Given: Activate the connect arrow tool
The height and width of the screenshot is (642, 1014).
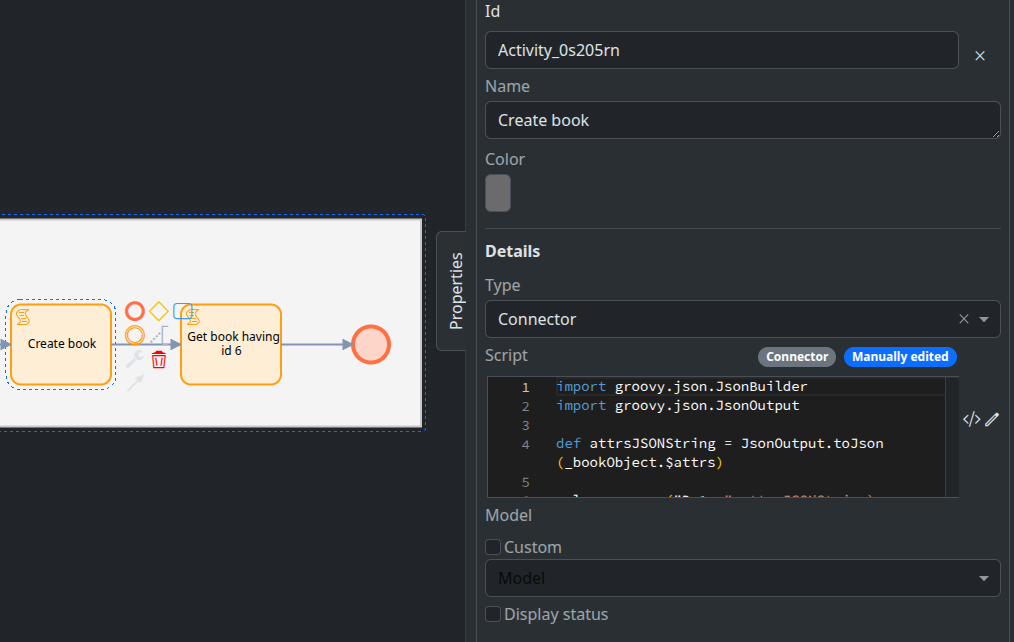Looking at the screenshot, I should (135, 383).
